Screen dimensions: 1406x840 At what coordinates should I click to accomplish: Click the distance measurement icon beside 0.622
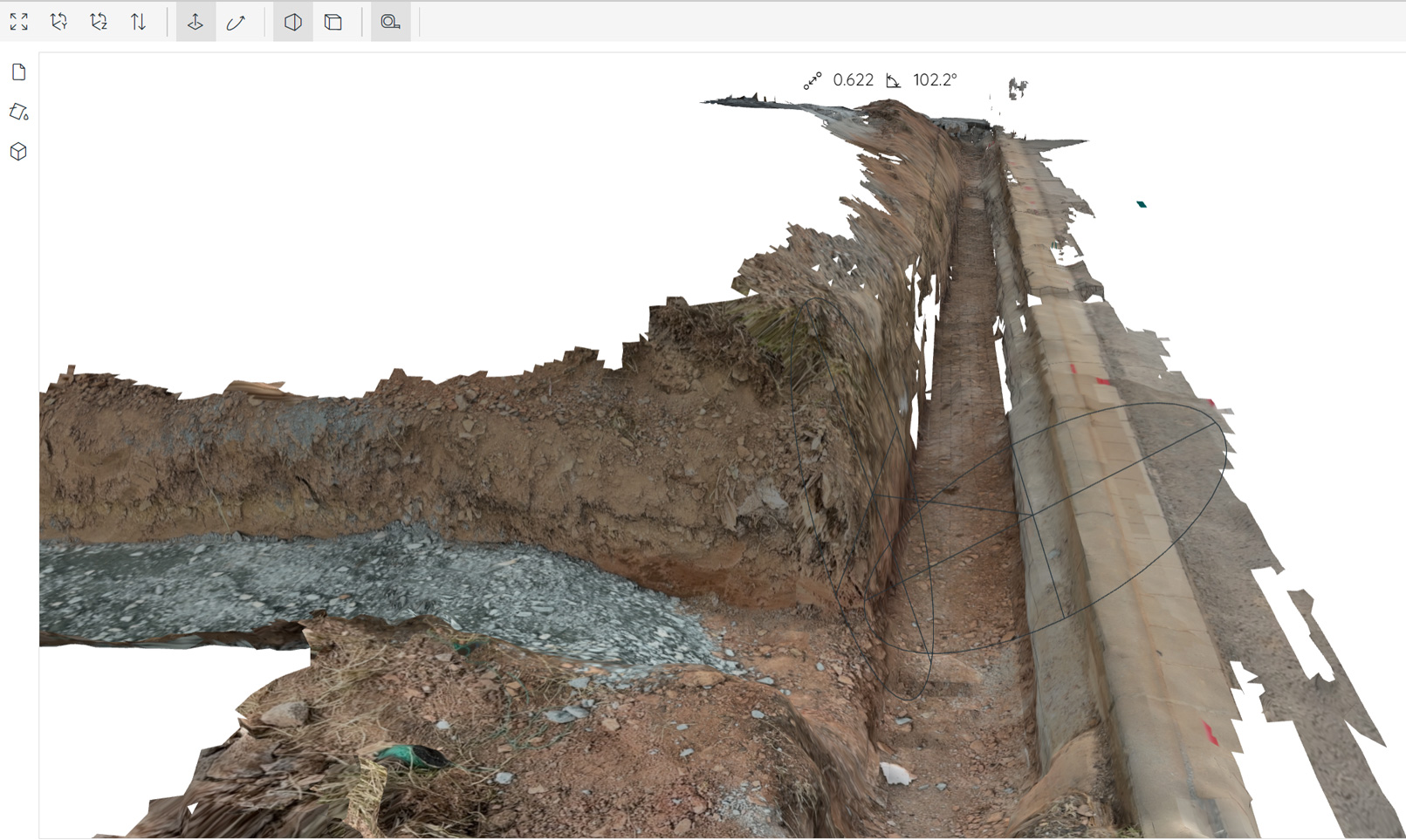(x=813, y=80)
